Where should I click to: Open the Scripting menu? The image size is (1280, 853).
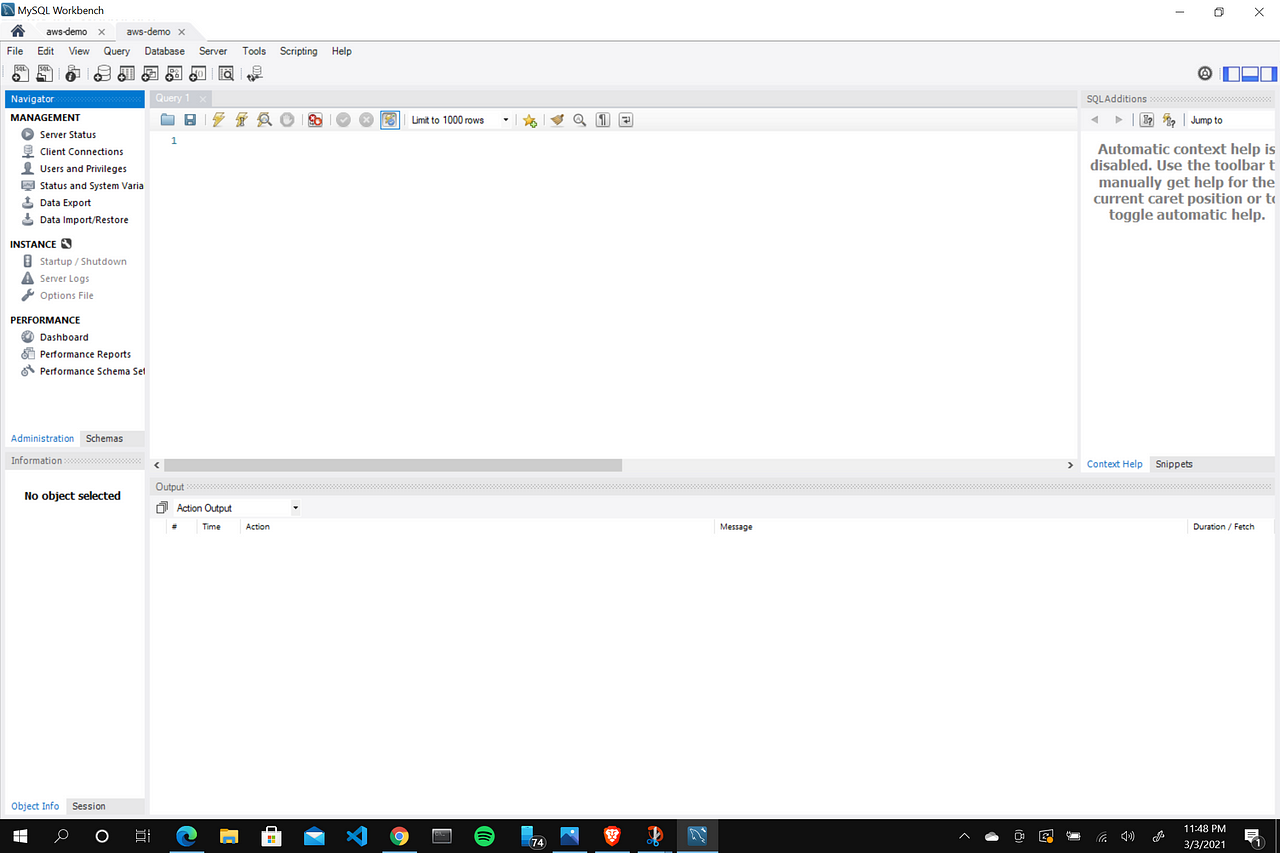click(298, 51)
